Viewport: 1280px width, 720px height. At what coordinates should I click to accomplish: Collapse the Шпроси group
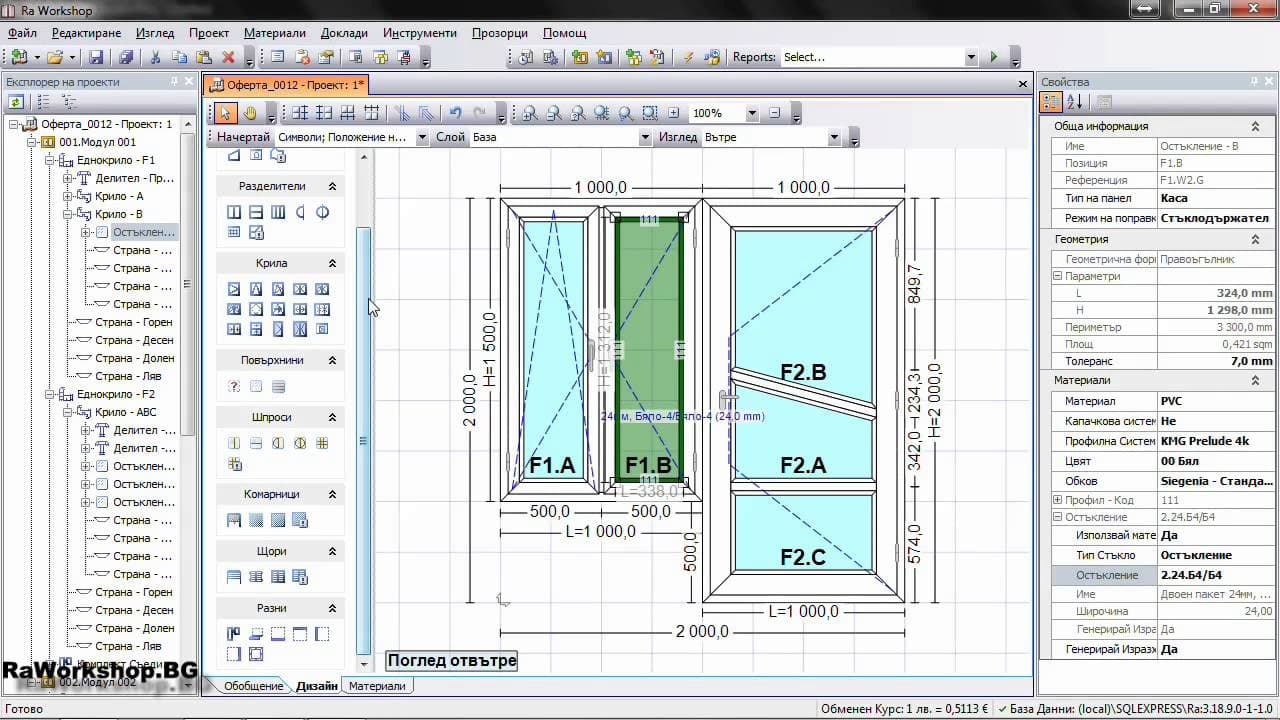click(332, 417)
